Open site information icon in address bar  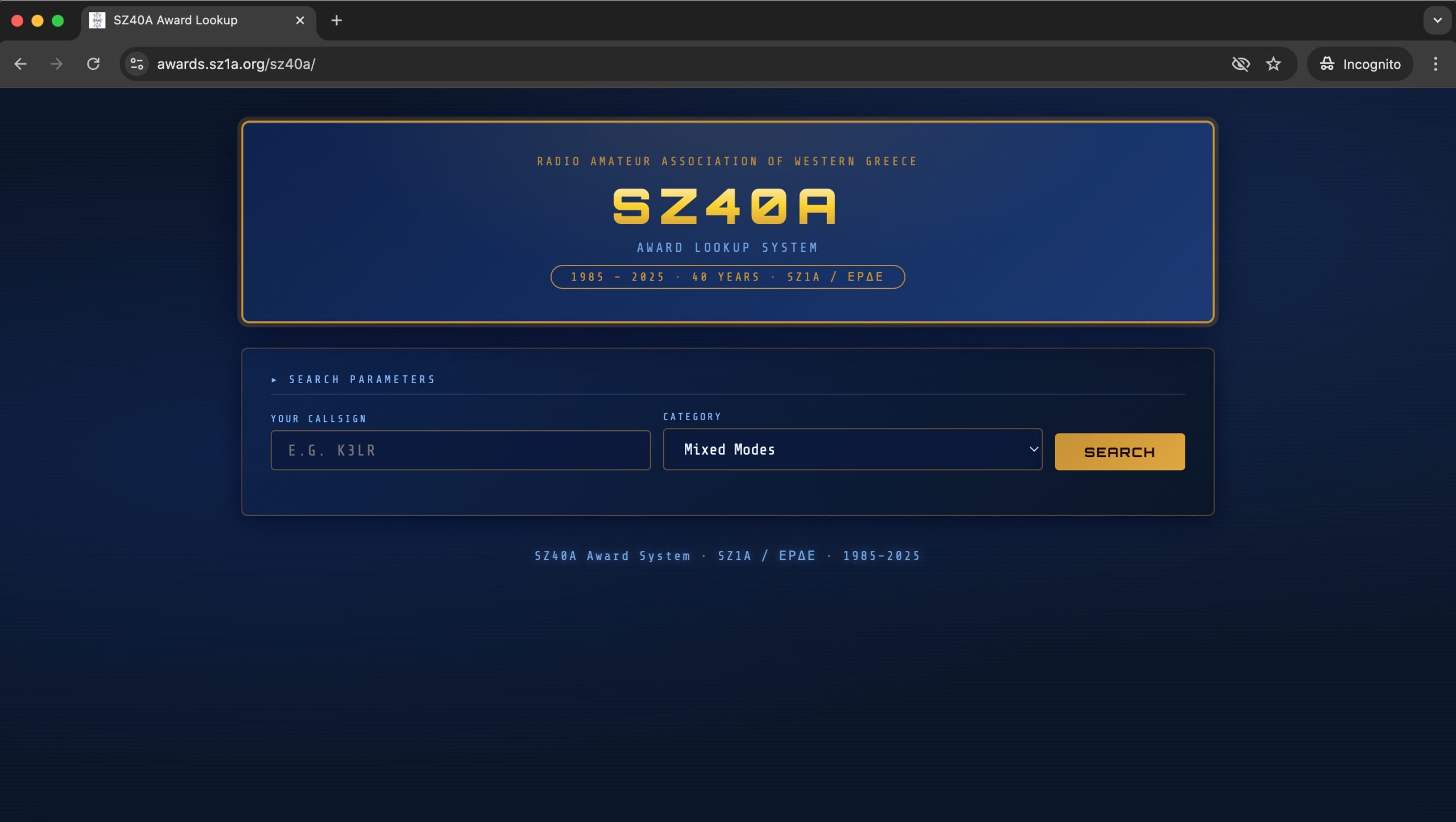click(137, 64)
